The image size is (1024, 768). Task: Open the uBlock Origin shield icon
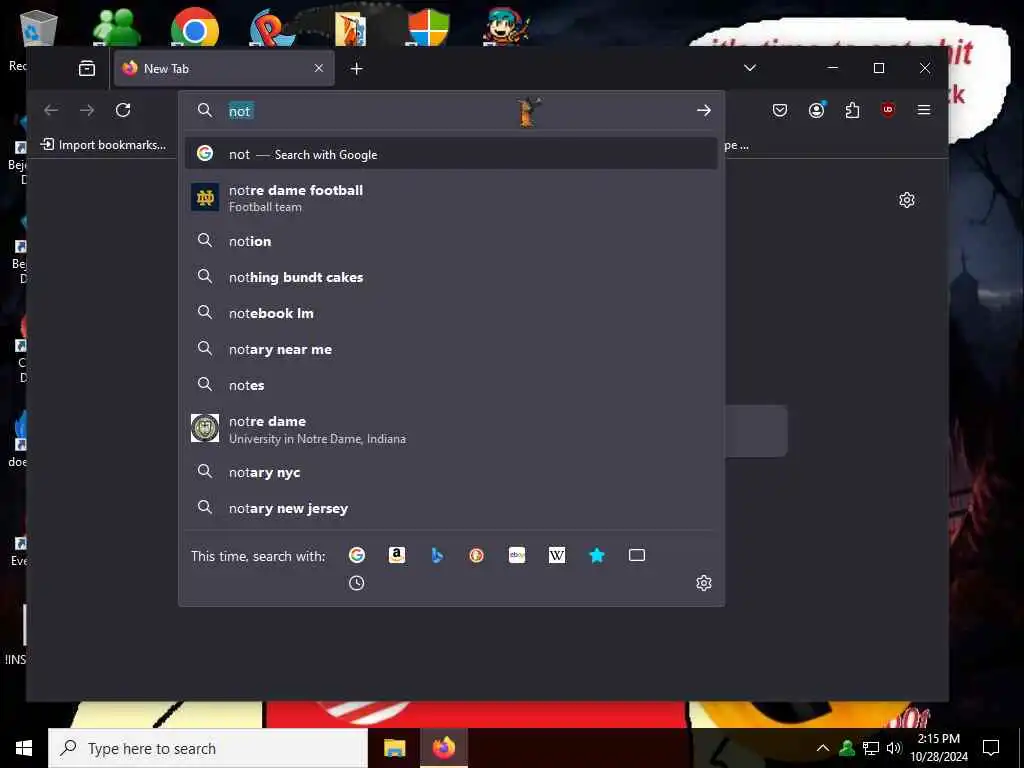coord(888,110)
